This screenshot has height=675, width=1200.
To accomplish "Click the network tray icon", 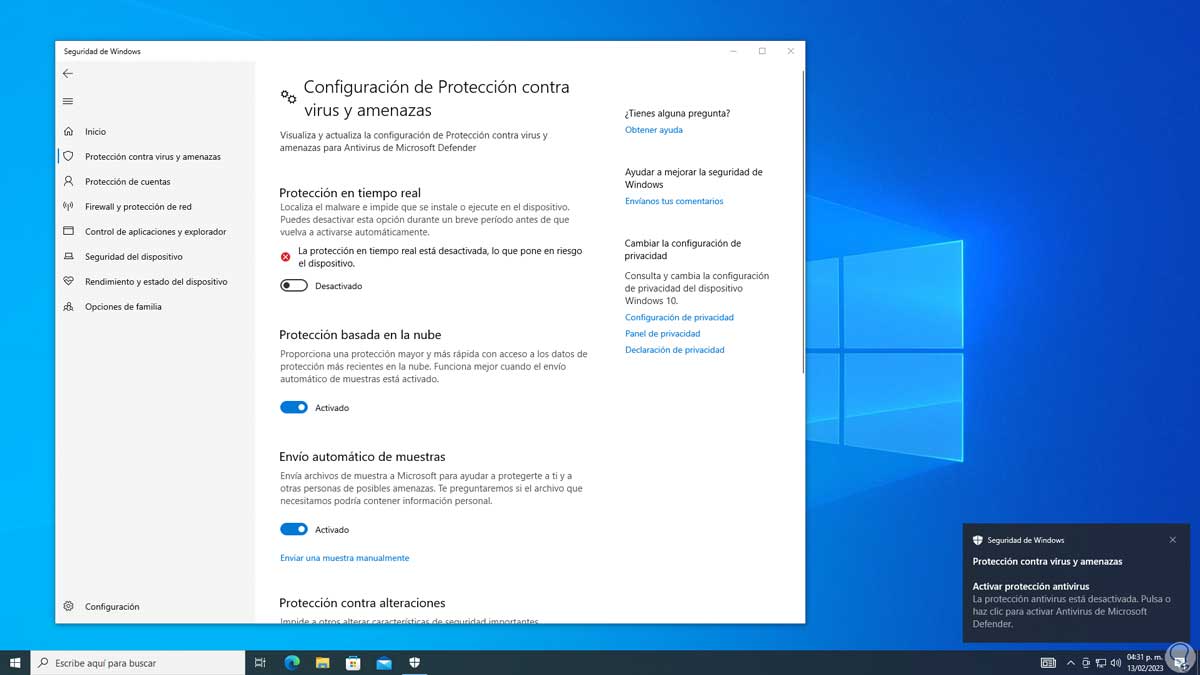I will click(1101, 662).
